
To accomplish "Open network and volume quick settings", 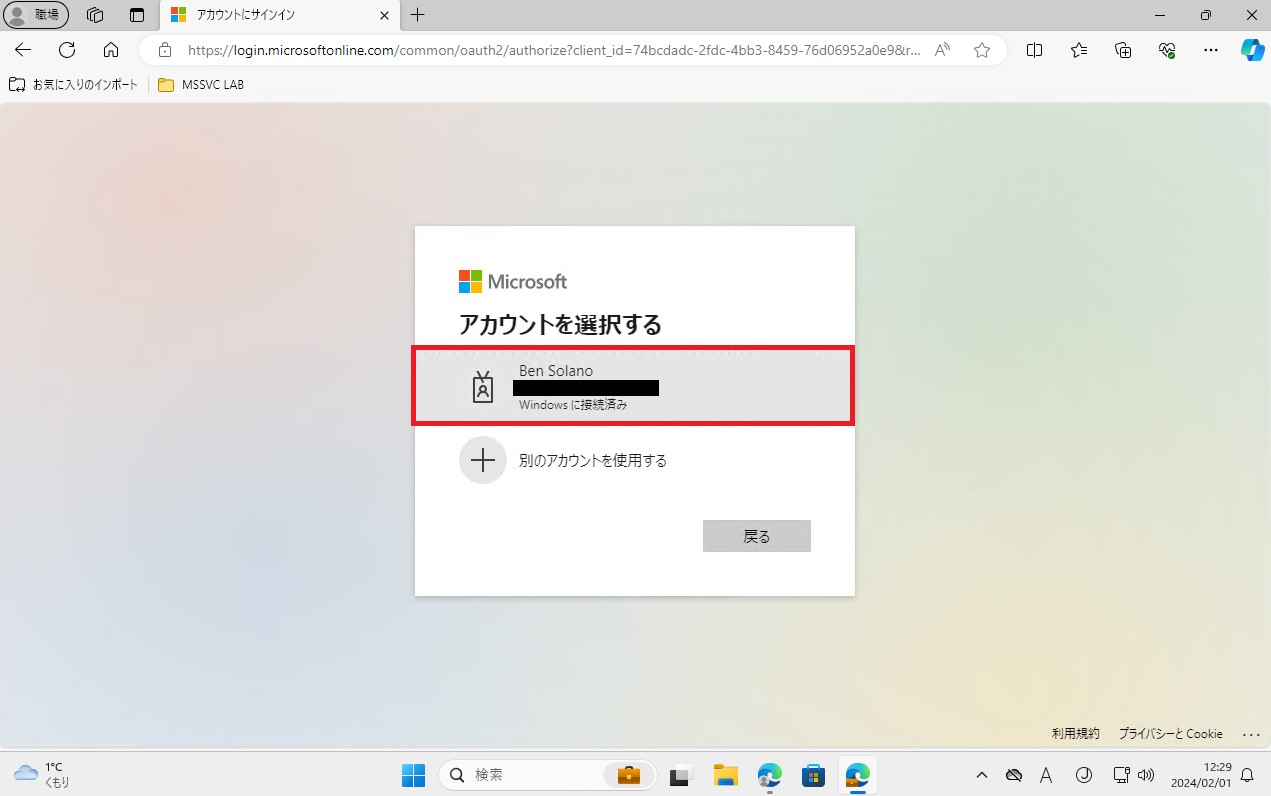I will [1134, 774].
